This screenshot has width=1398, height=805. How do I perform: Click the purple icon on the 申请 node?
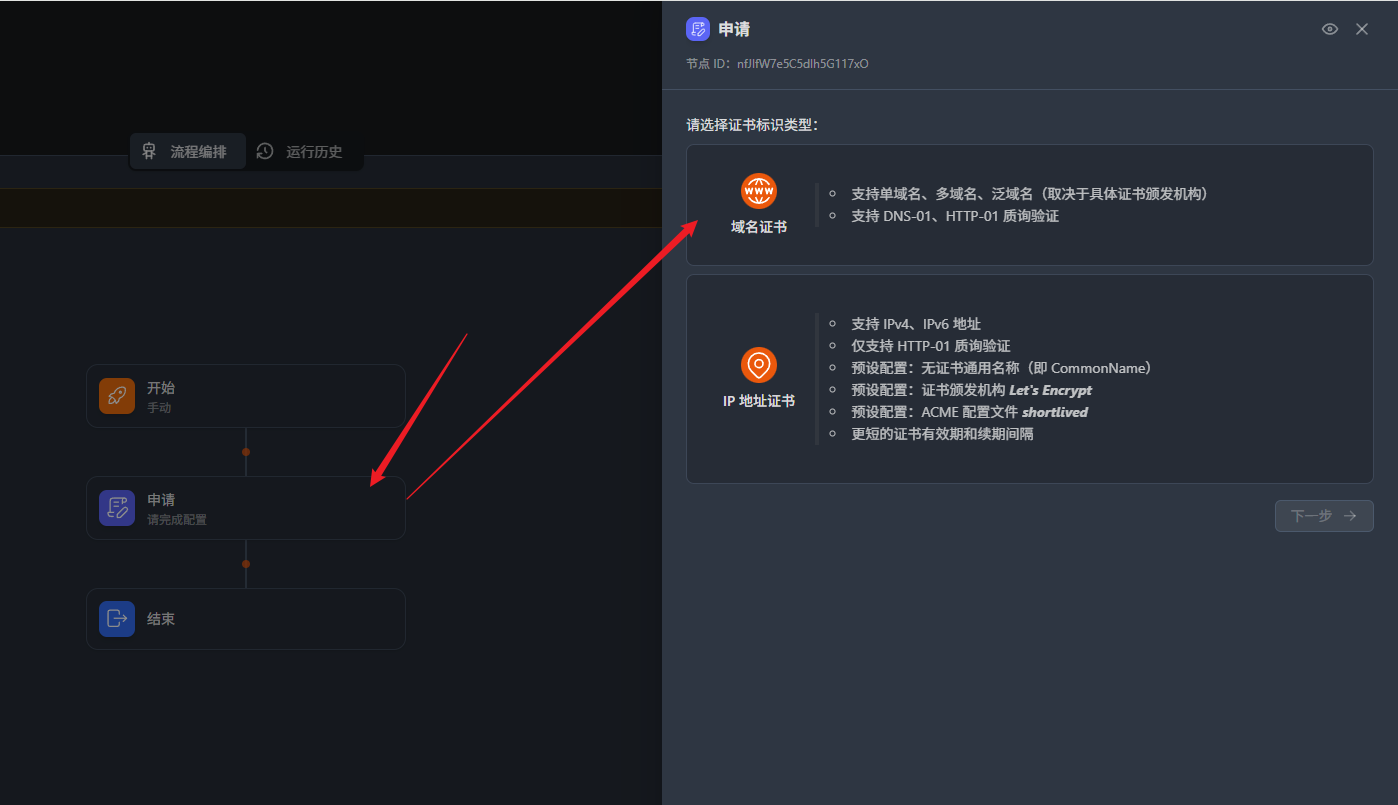[x=117, y=508]
